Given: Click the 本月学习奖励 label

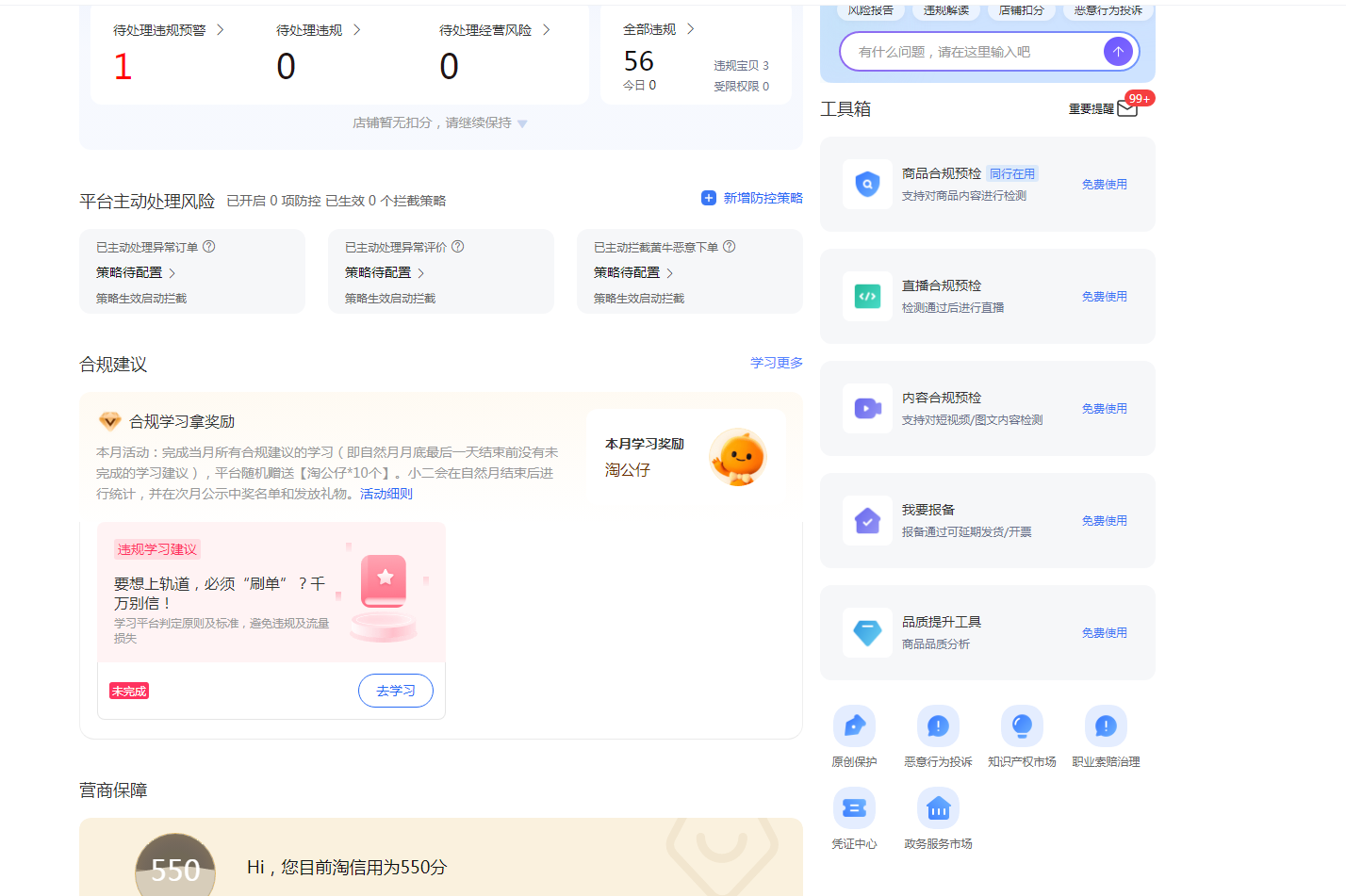Looking at the screenshot, I should pos(645,444).
